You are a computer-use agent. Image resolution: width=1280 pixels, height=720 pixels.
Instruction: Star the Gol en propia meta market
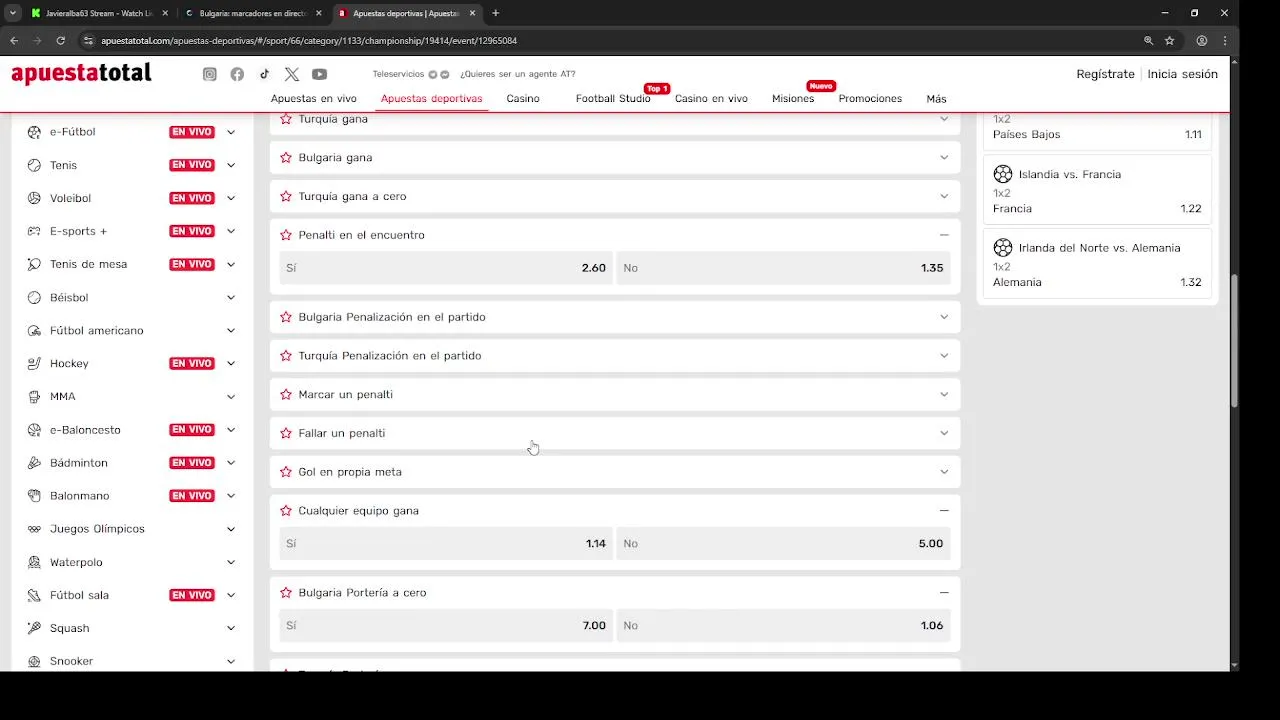286,472
